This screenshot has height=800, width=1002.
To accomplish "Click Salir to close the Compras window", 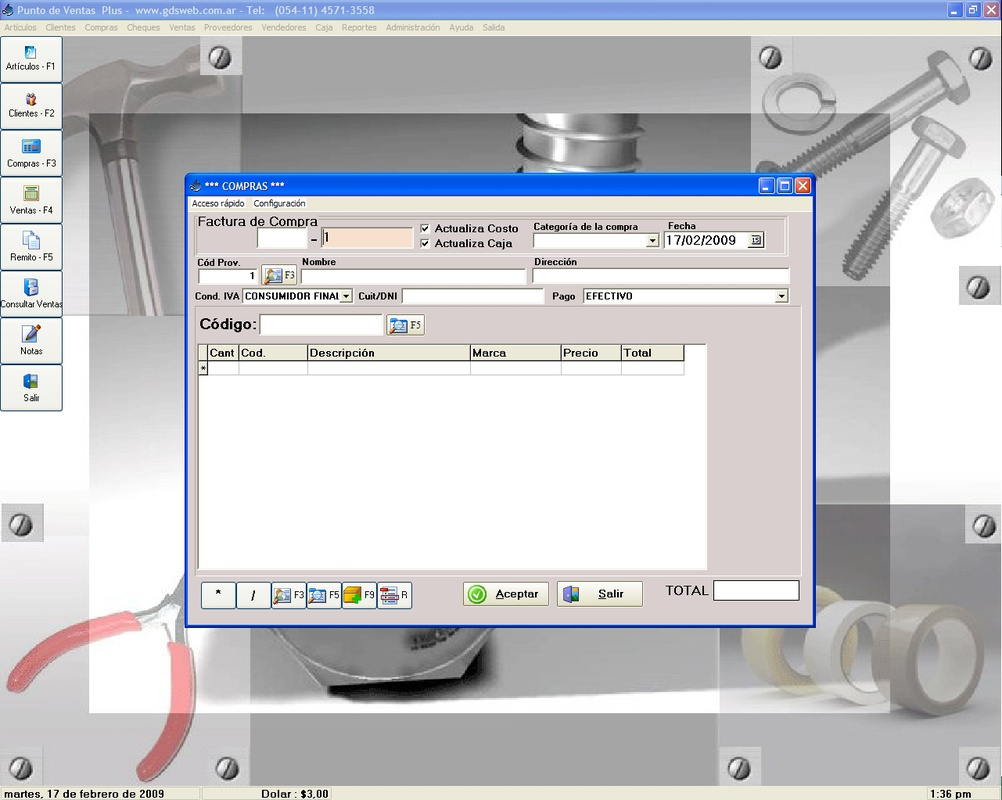I will 599,593.
